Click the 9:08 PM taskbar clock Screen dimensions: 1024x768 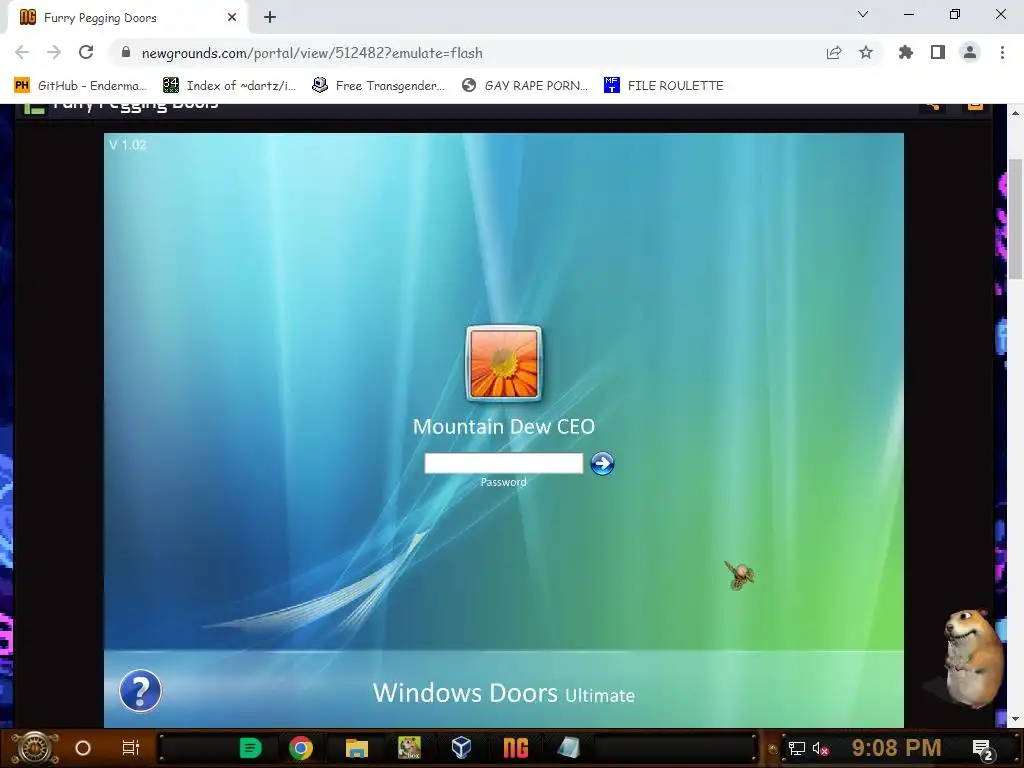(896, 748)
